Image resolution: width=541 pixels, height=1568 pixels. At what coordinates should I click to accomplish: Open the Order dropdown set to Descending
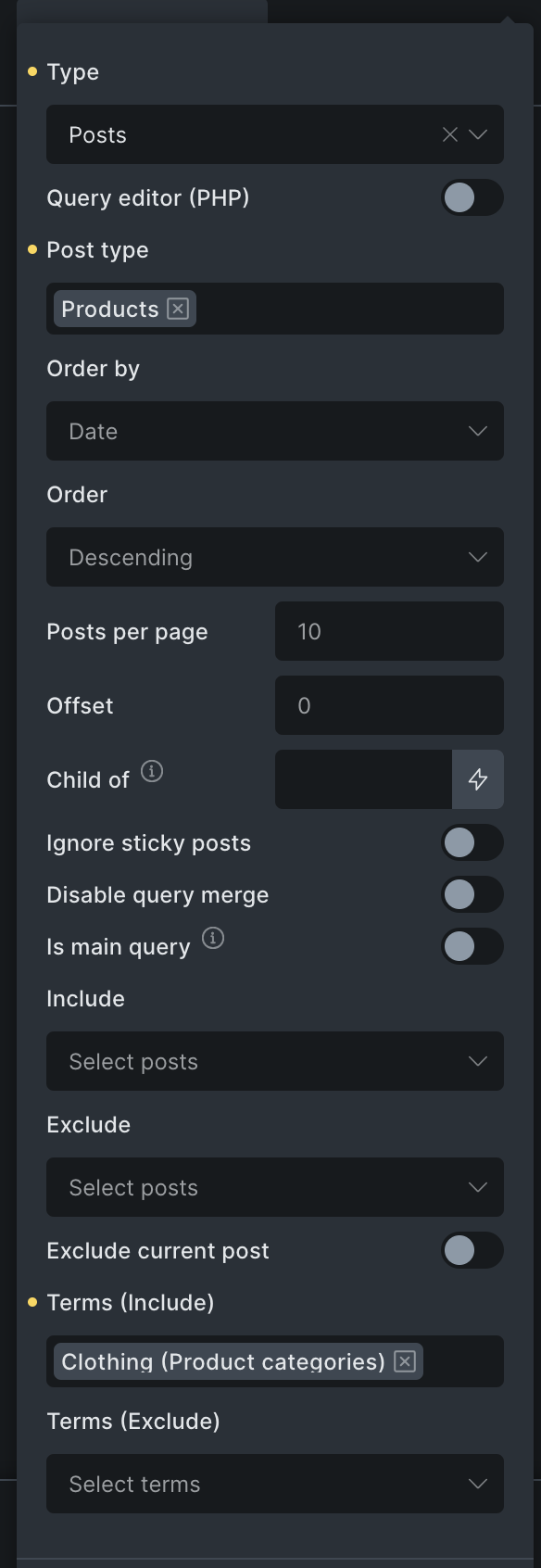pos(275,557)
